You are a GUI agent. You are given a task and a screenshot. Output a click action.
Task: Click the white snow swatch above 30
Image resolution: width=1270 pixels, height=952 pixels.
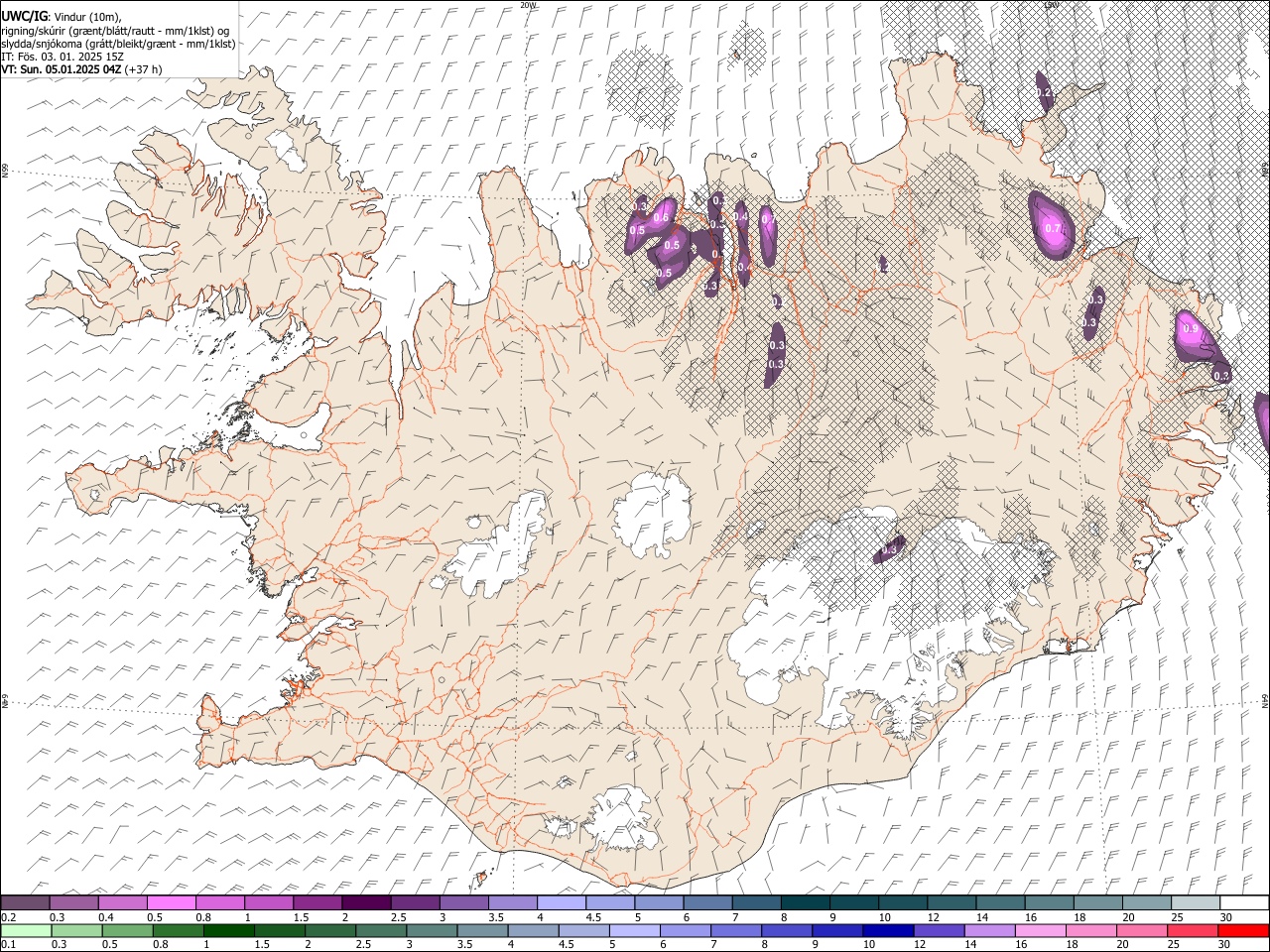pos(1244,903)
